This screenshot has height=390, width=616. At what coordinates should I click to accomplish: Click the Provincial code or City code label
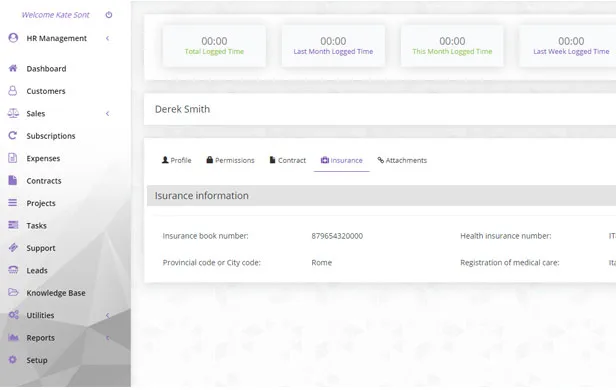coord(211,262)
